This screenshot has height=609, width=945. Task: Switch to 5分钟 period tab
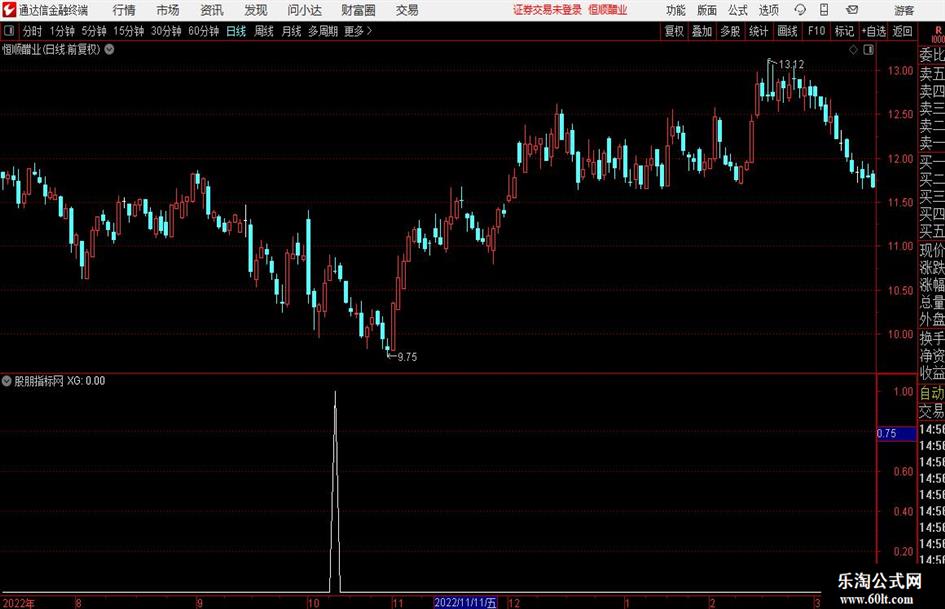click(93, 31)
